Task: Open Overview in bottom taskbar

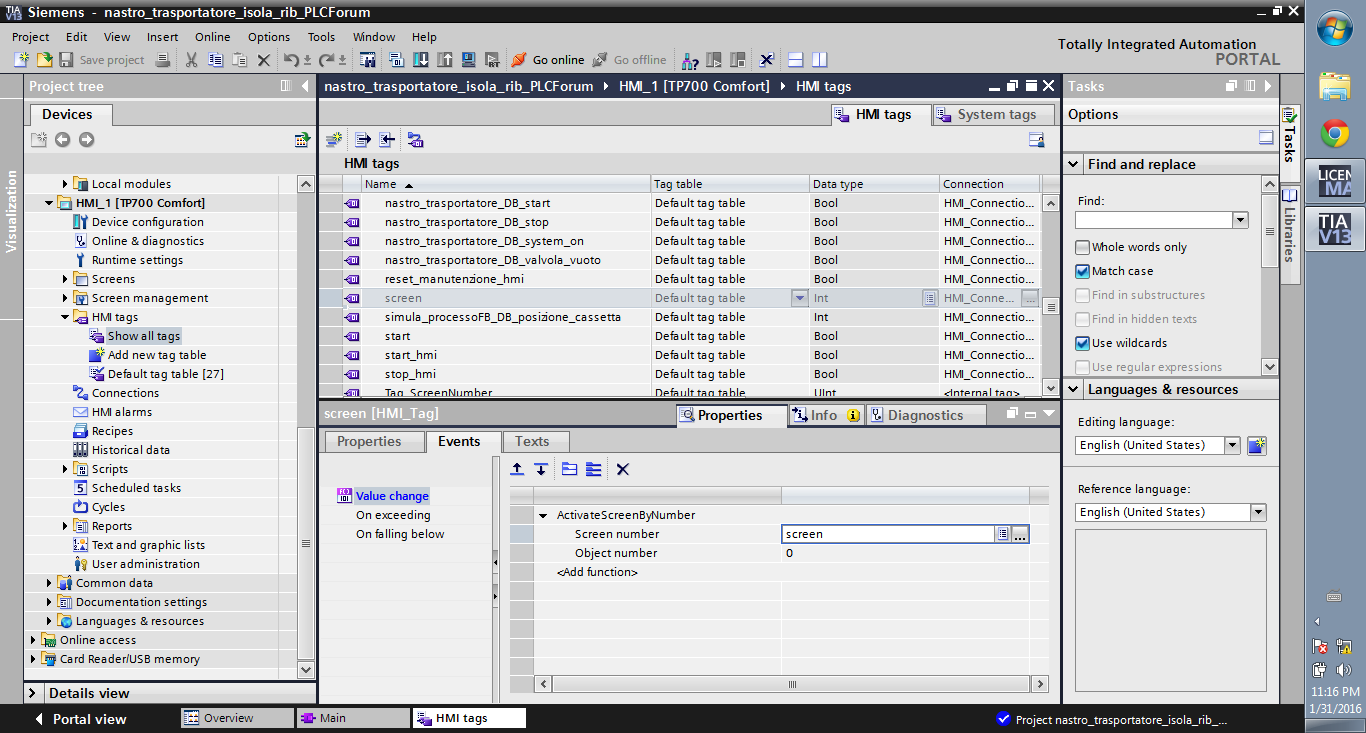Action: tap(237, 718)
